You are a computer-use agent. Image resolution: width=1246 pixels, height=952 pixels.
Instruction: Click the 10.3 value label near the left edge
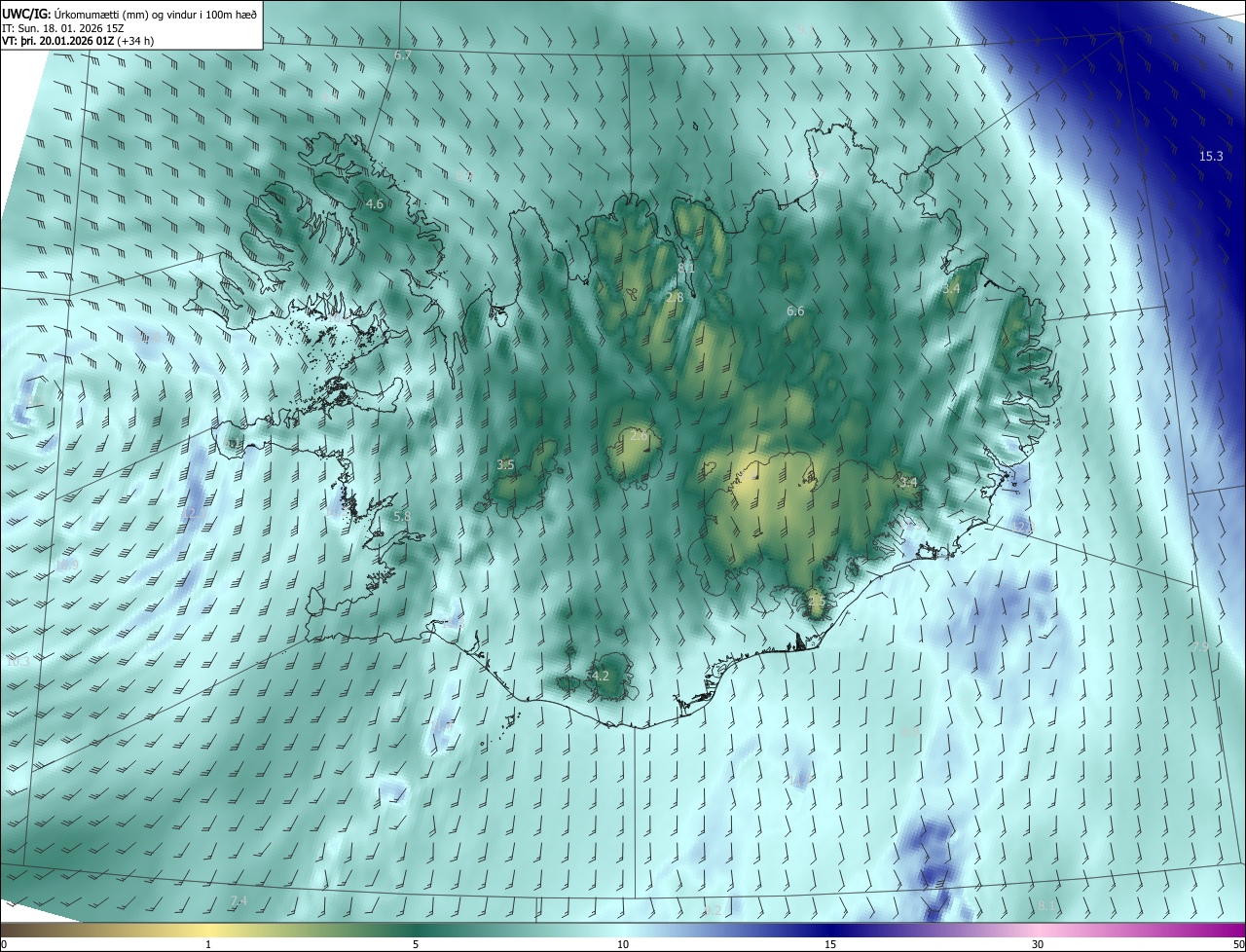coord(18,661)
